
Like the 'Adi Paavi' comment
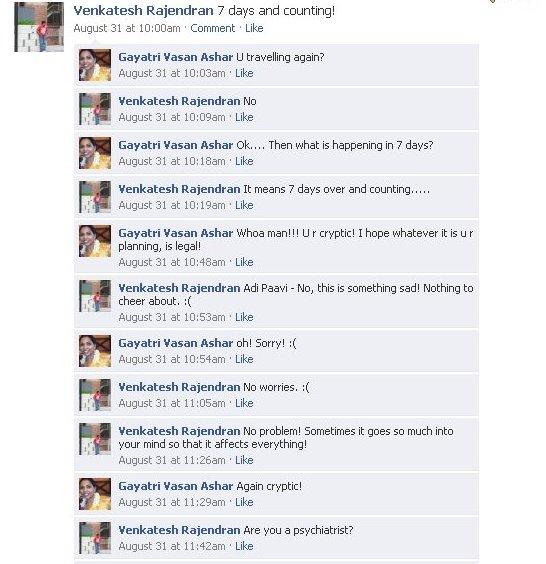pyautogui.click(x=244, y=317)
